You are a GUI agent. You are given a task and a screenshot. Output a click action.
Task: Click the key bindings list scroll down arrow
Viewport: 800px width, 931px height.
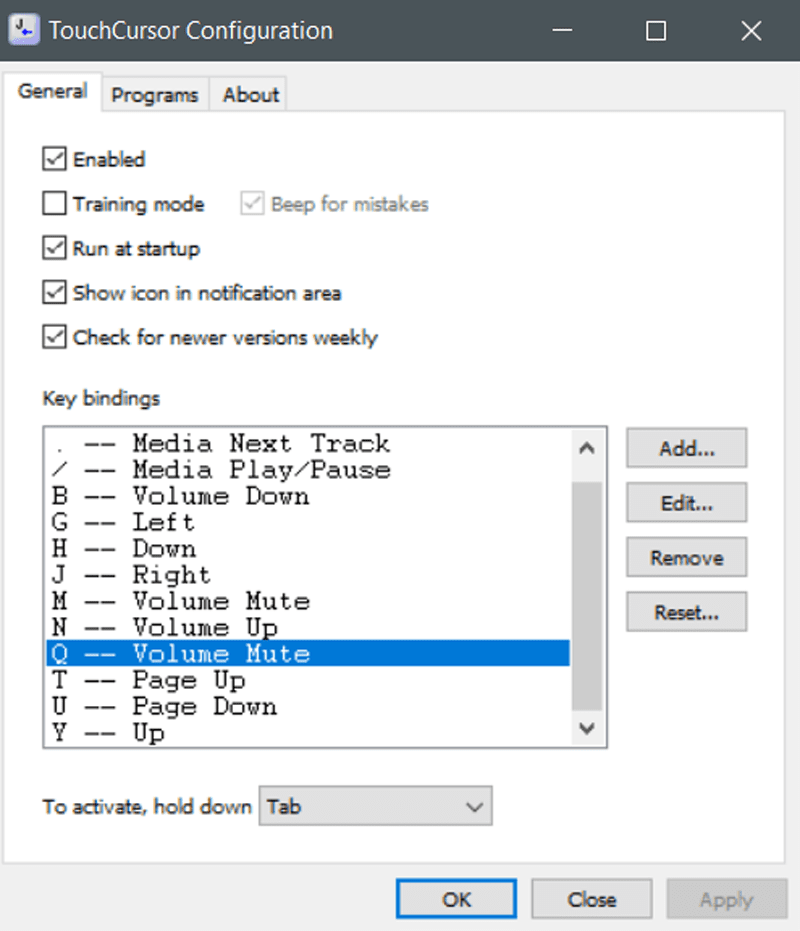pos(587,728)
